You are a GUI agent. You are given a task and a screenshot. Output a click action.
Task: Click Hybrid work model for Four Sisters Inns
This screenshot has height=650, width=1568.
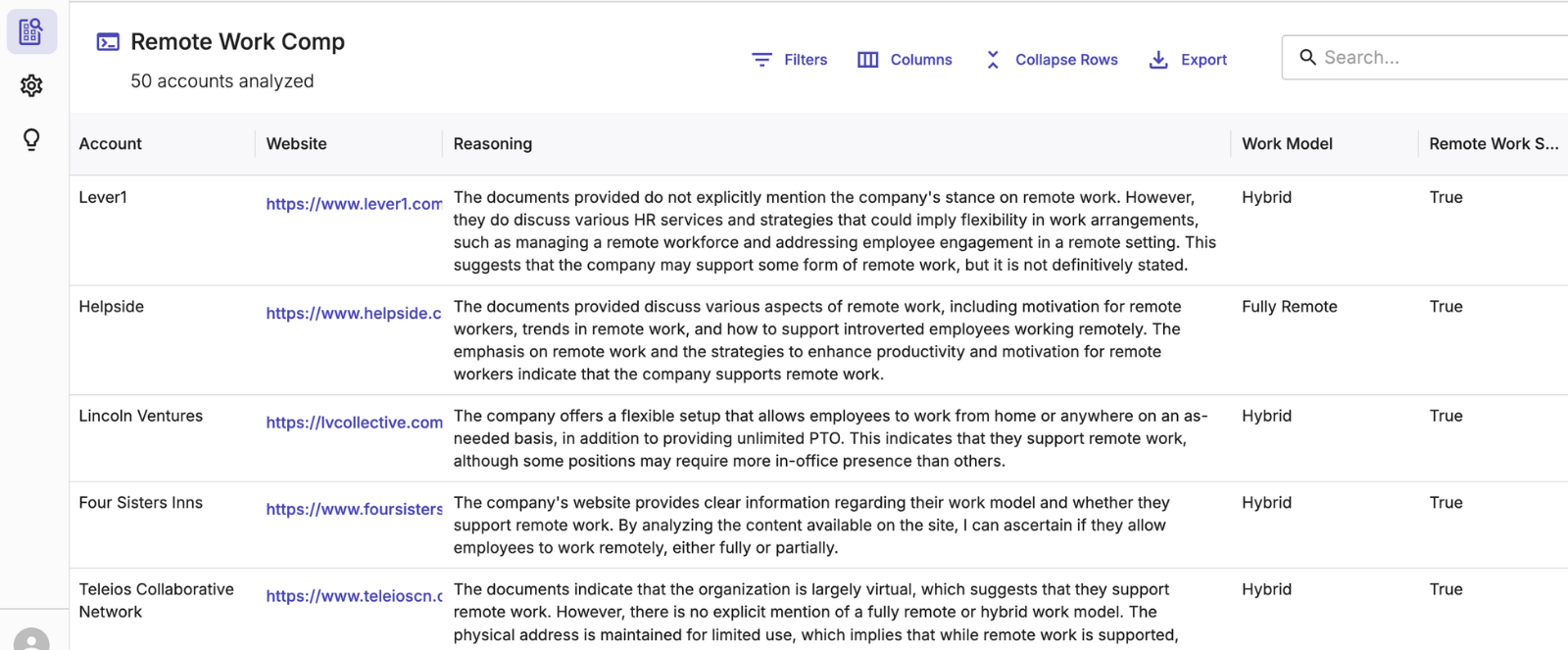pyautogui.click(x=1266, y=503)
